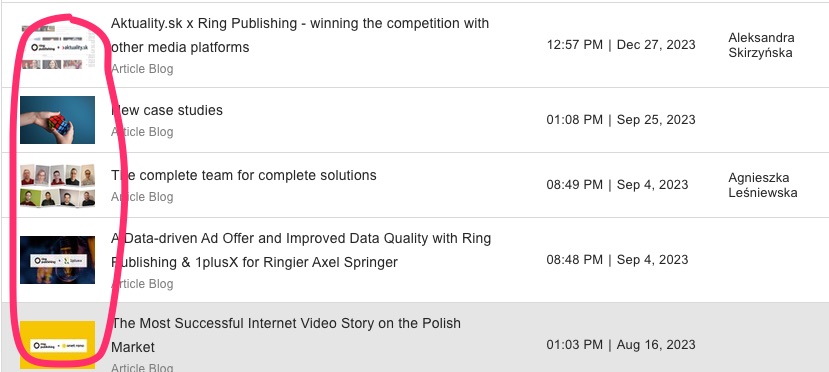Select the team portraits collage thumbnail
Image resolution: width=829 pixels, height=372 pixels.
tap(58, 185)
